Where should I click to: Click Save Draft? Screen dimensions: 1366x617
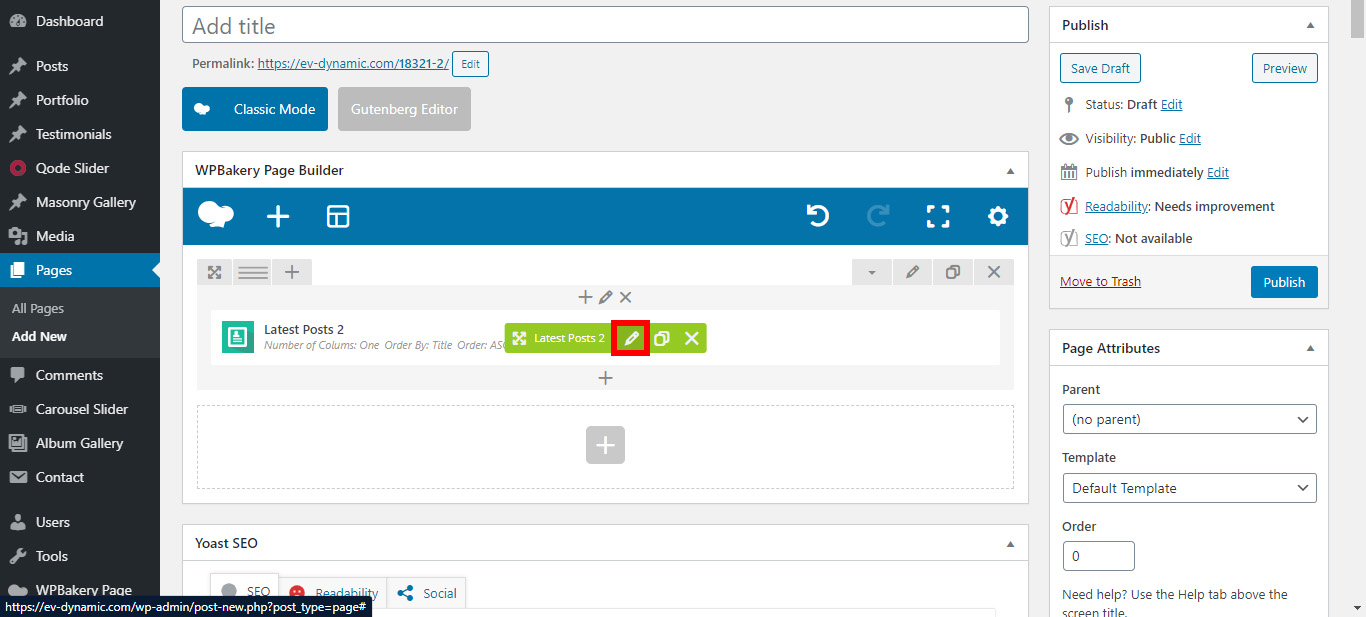(x=1100, y=68)
